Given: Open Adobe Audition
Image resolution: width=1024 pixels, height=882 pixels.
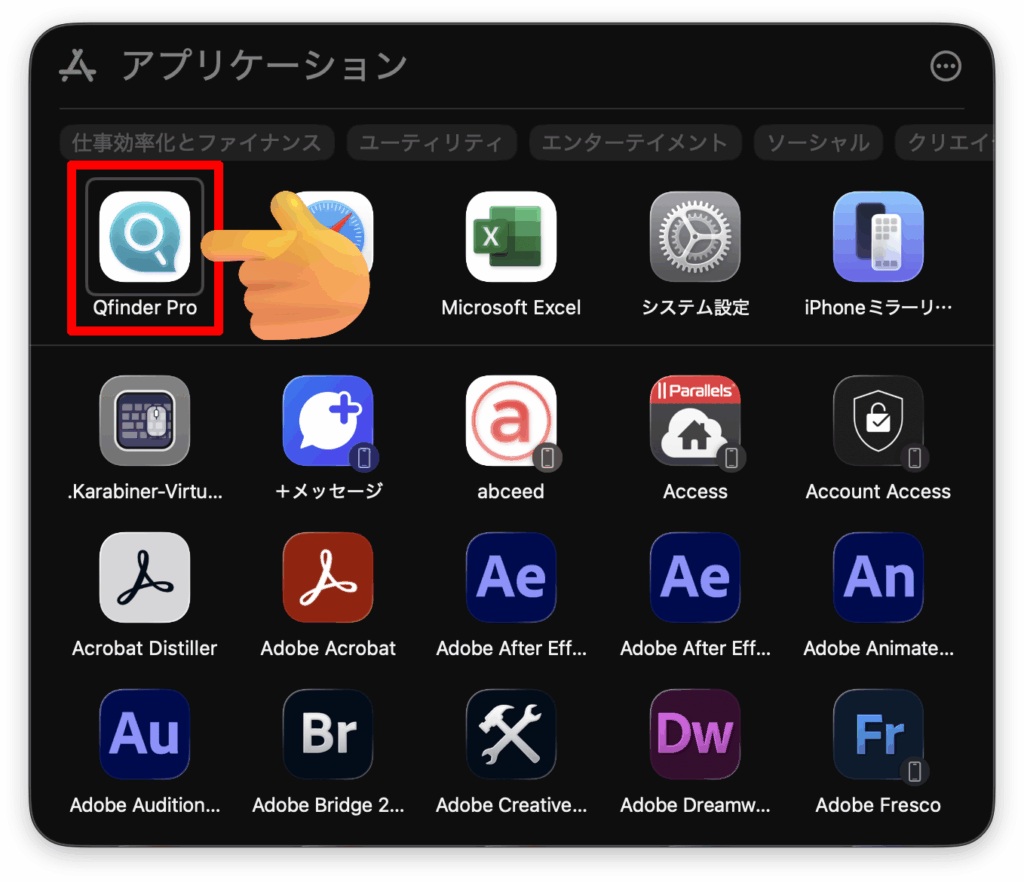Looking at the screenshot, I should tap(145, 735).
